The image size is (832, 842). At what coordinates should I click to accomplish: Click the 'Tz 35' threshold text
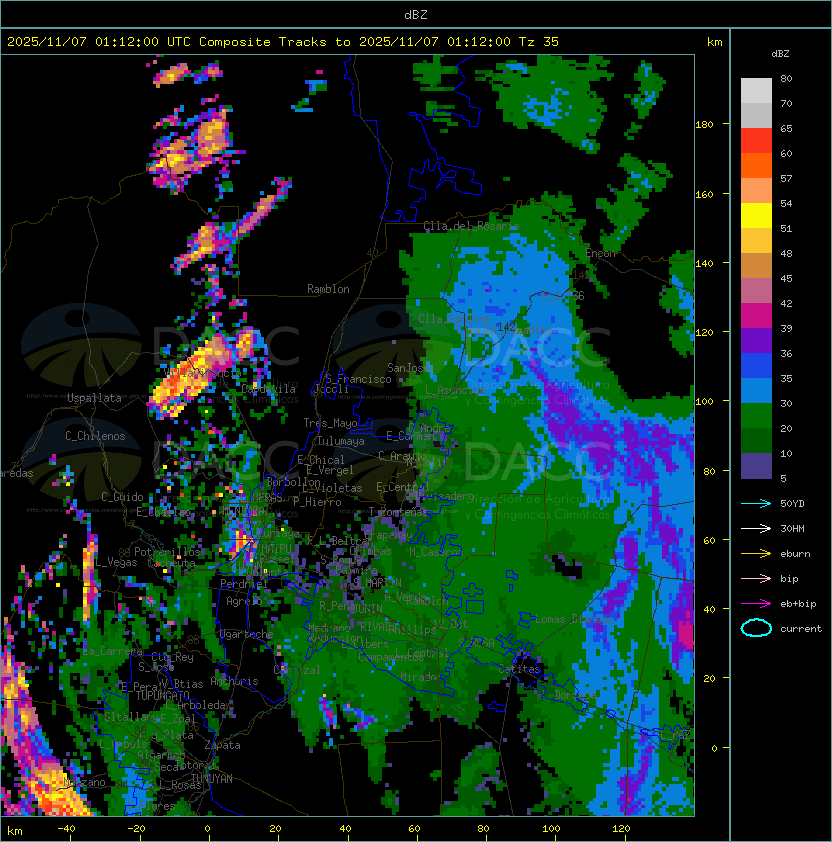[x=539, y=42]
